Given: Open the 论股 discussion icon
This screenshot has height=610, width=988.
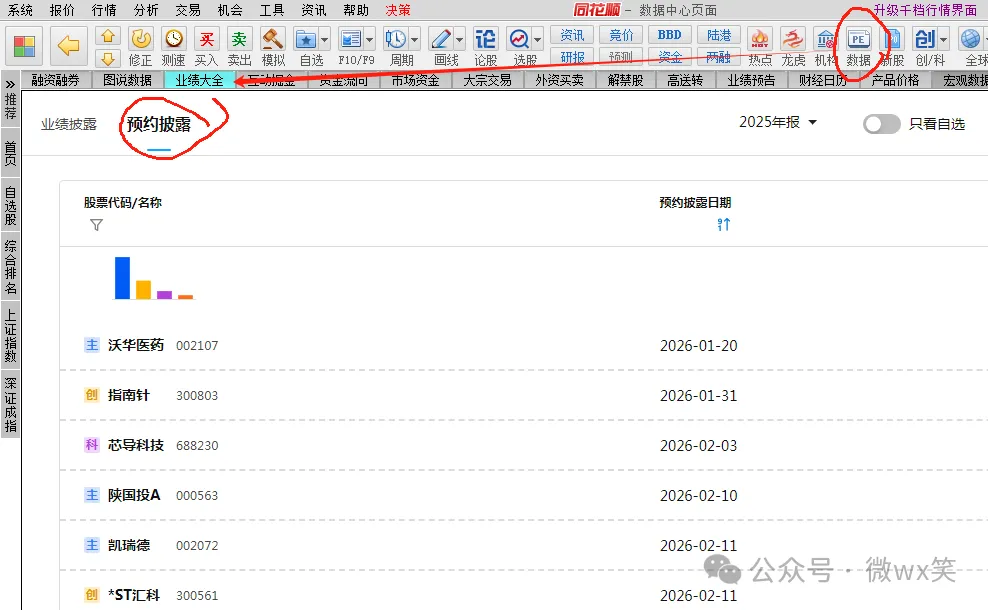Looking at the screenshot, I should 485,40.
